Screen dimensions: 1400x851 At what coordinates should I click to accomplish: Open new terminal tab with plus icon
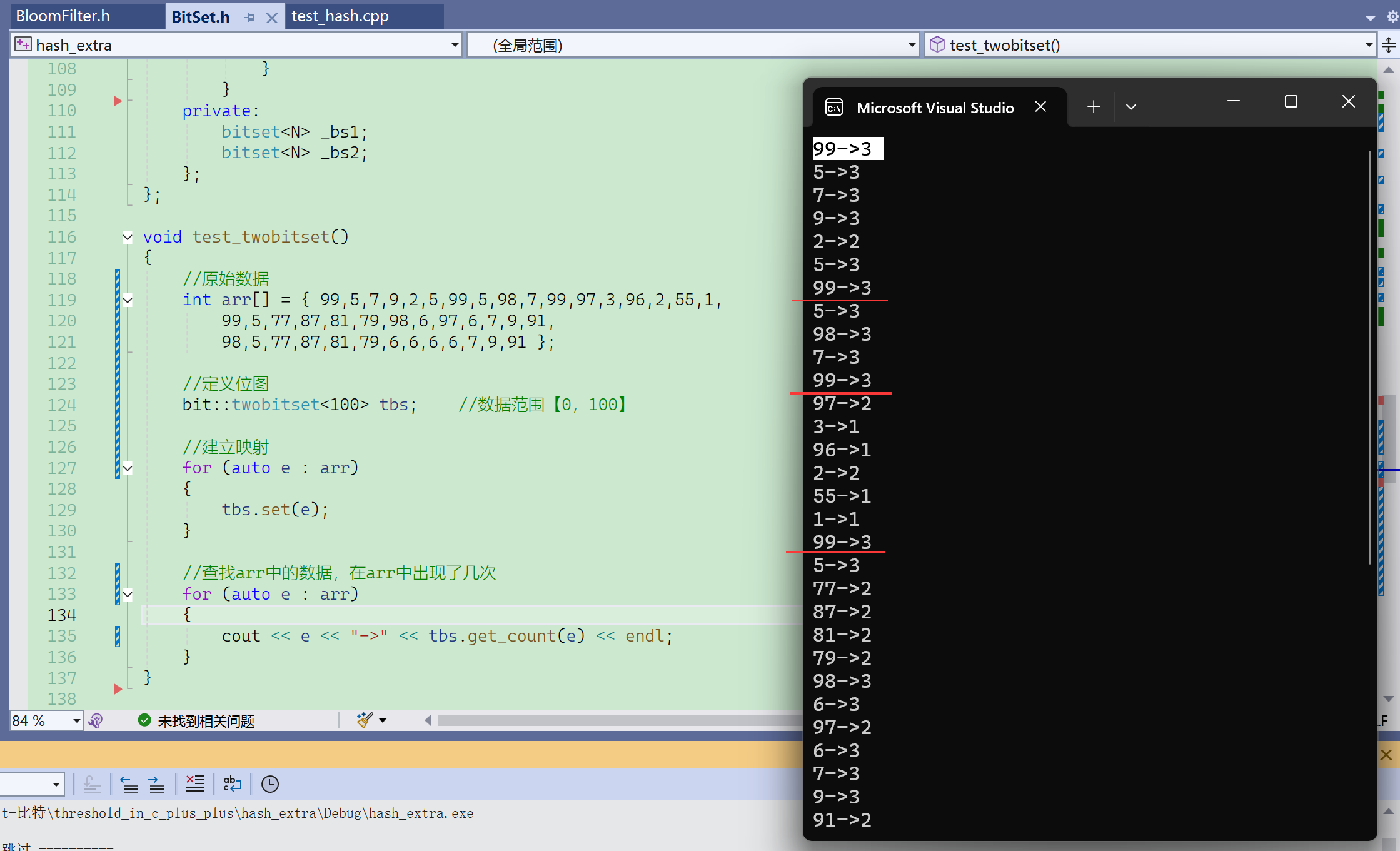pos(1093,107)
